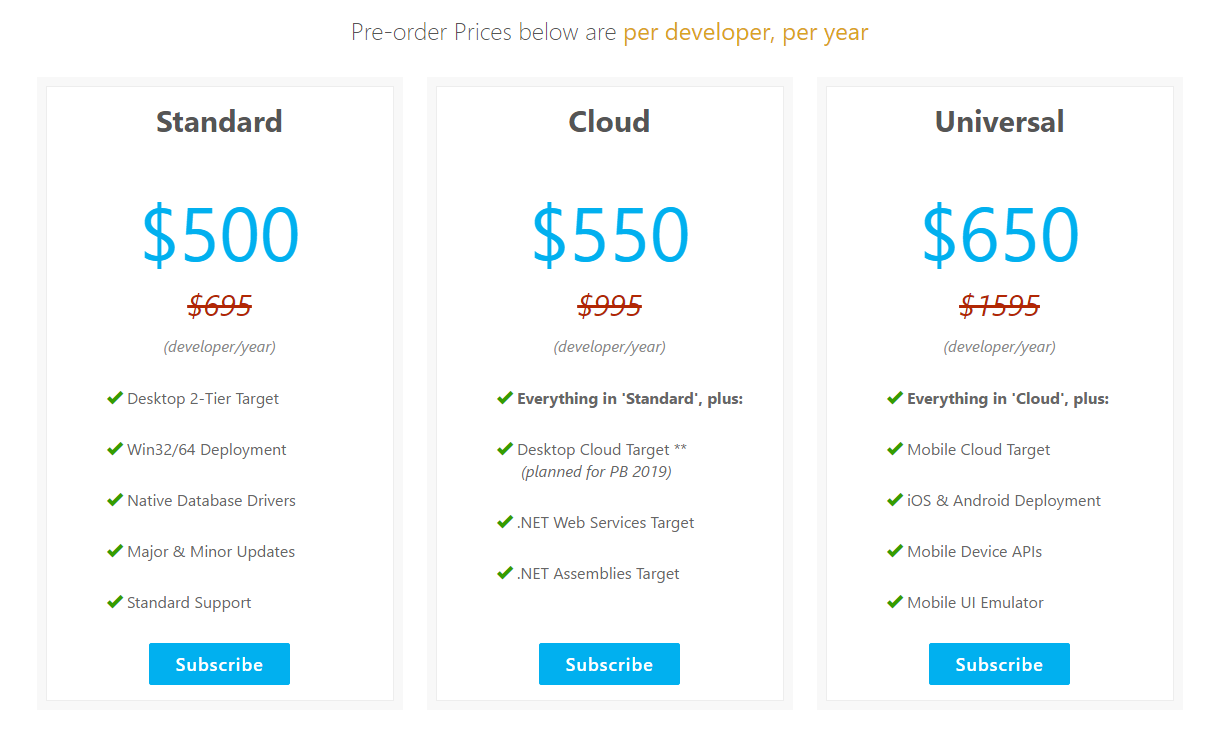Viewport: 1205px width, 733px height.
Task: Click the checkmark beside .NET Web Services Target
Action: [505, 522]
